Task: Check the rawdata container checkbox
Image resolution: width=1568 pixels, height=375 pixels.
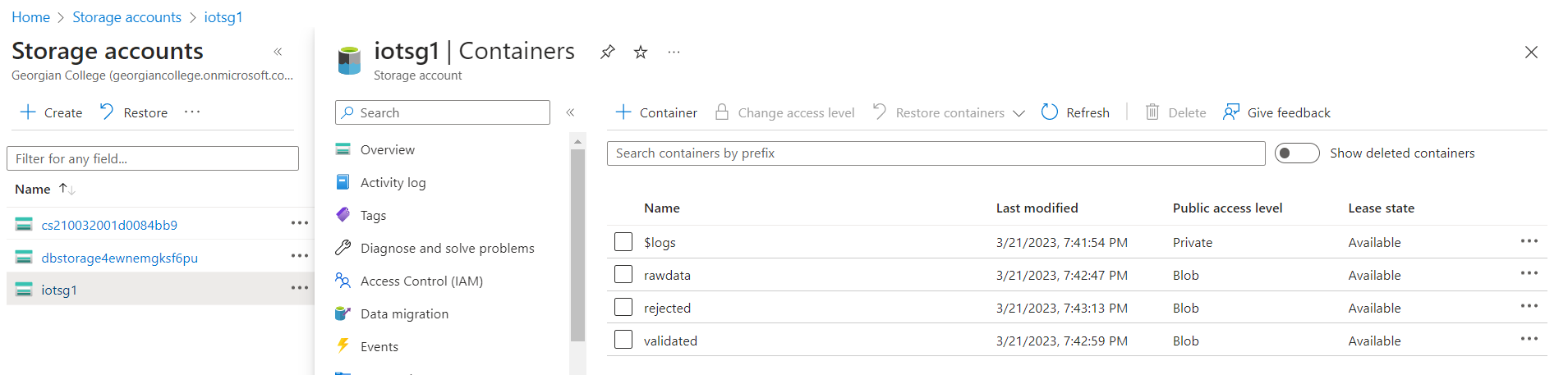Action: (623, 274)
